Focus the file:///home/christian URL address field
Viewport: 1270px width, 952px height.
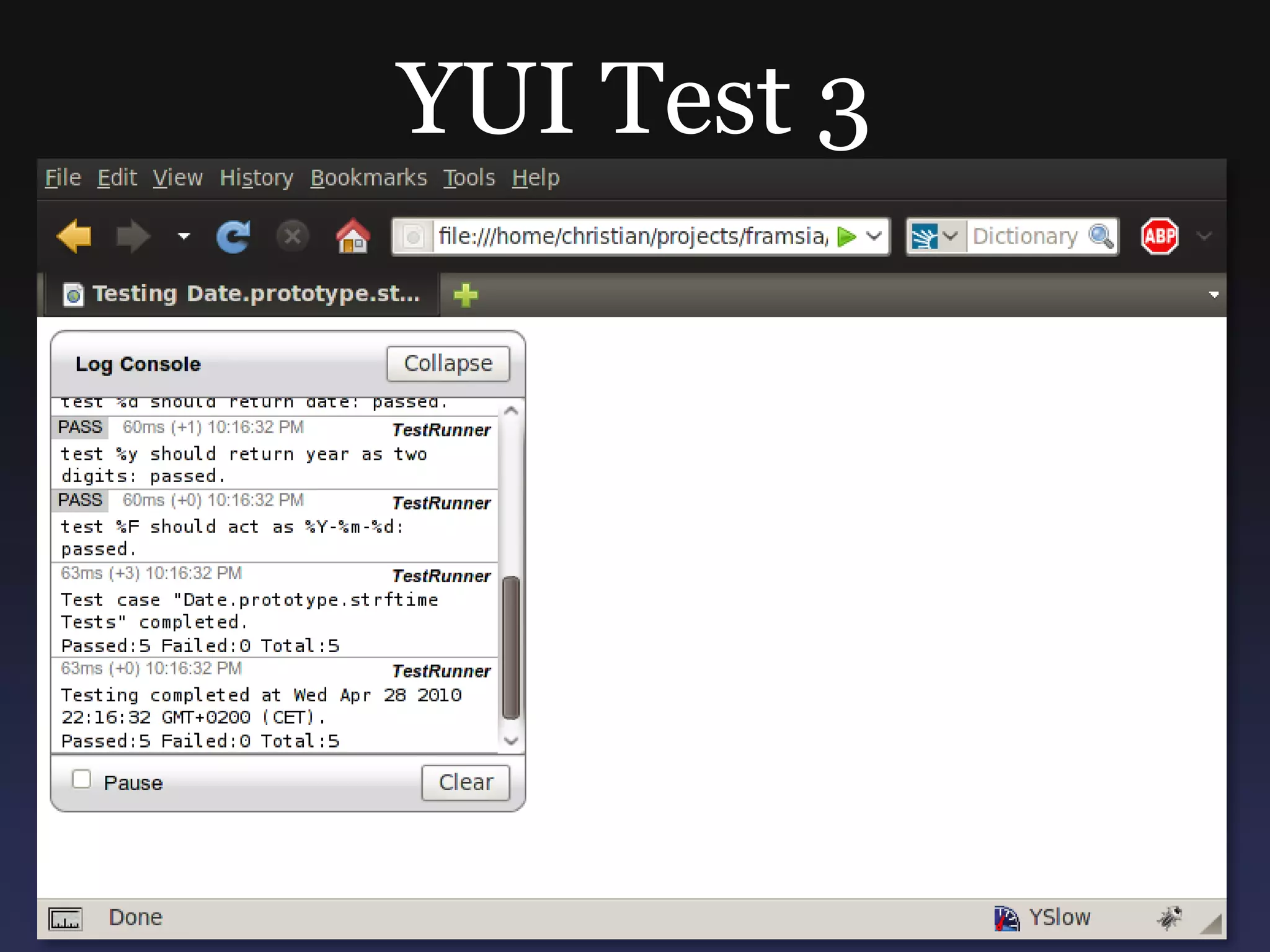point(633,236)
